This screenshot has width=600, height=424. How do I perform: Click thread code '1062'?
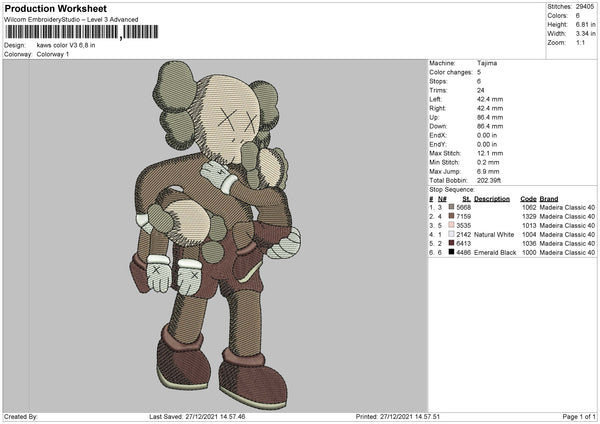coord(529,207)
